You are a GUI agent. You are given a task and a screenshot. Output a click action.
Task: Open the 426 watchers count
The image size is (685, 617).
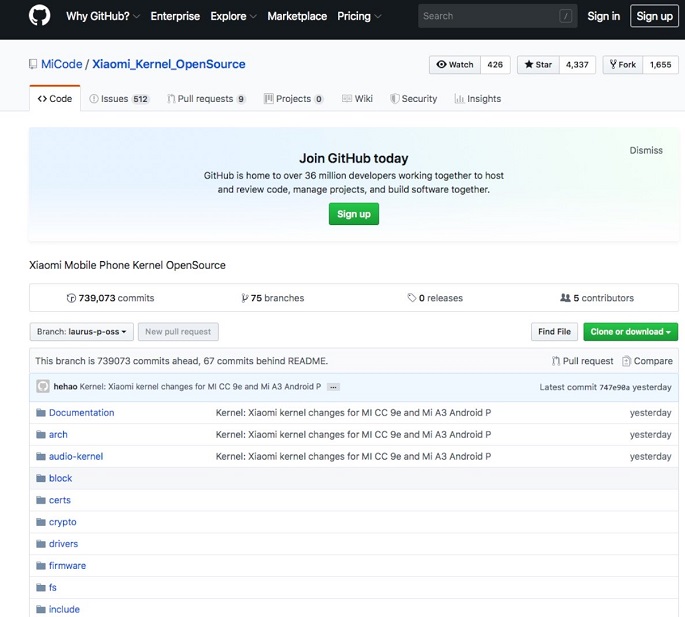495,65
